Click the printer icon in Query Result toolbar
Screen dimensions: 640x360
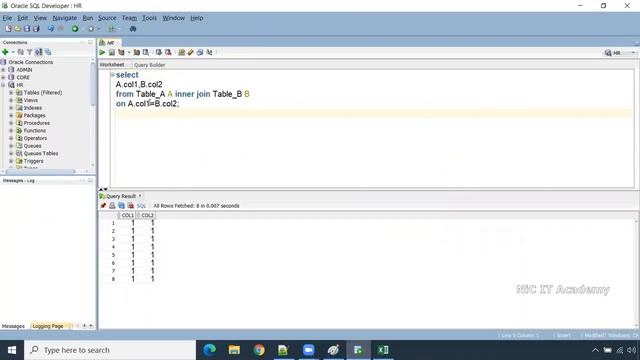pos(112,206)
